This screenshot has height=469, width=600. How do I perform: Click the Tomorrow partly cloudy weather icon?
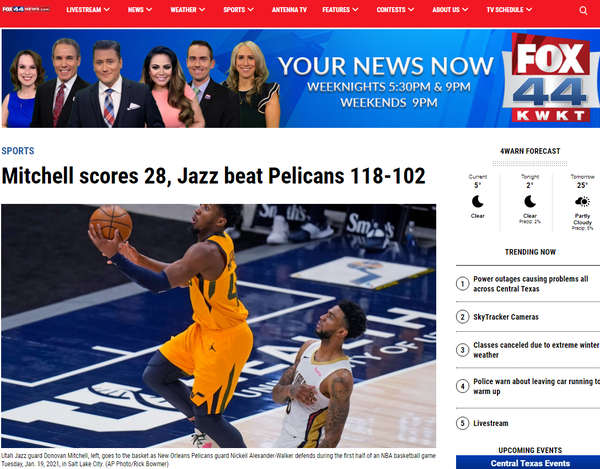tap(582, 201)
